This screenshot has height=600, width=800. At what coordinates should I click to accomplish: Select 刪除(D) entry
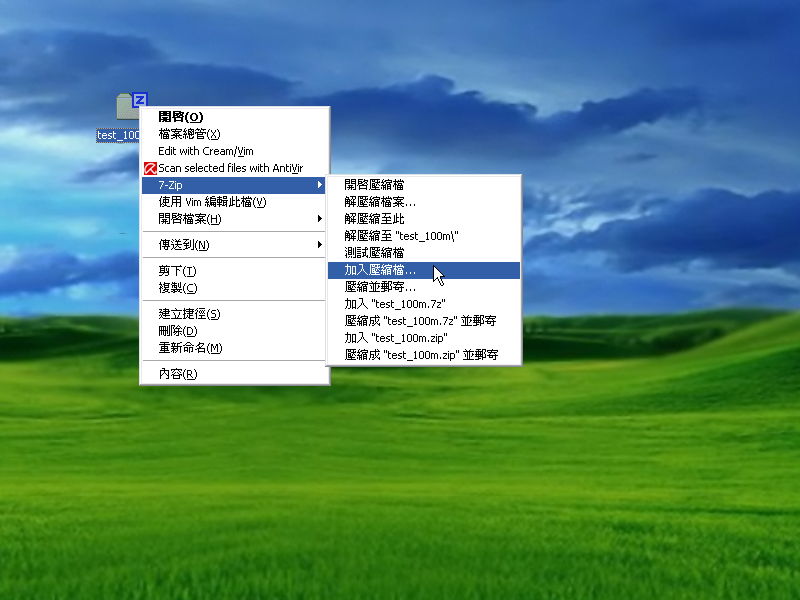[x=235, y=331]
